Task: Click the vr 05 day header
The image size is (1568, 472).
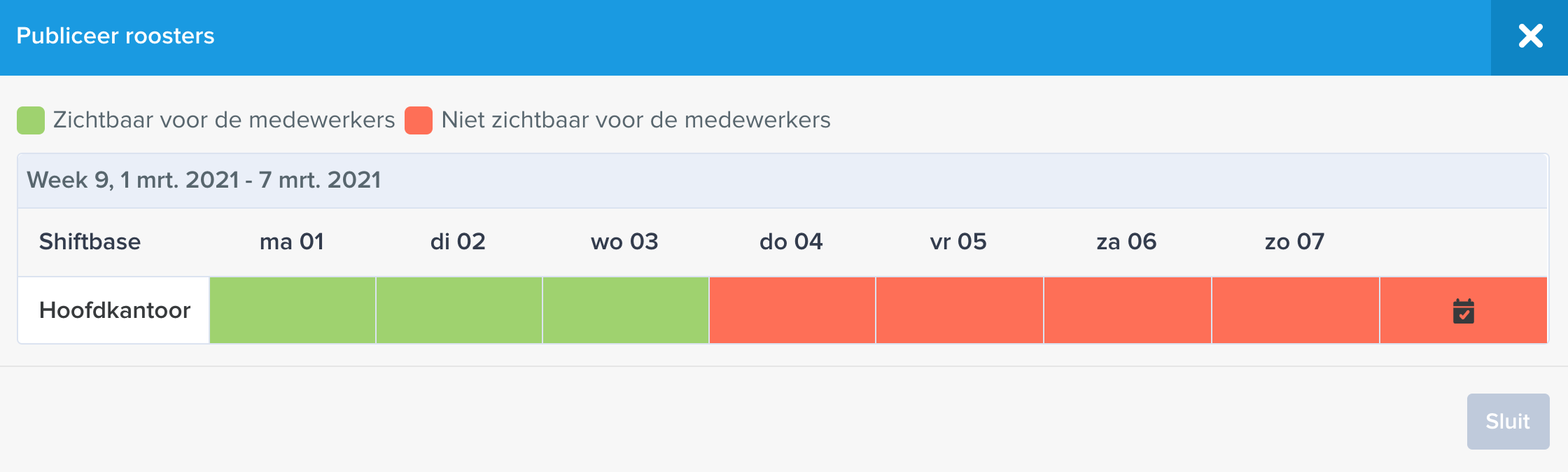Action: click(958, 242)
